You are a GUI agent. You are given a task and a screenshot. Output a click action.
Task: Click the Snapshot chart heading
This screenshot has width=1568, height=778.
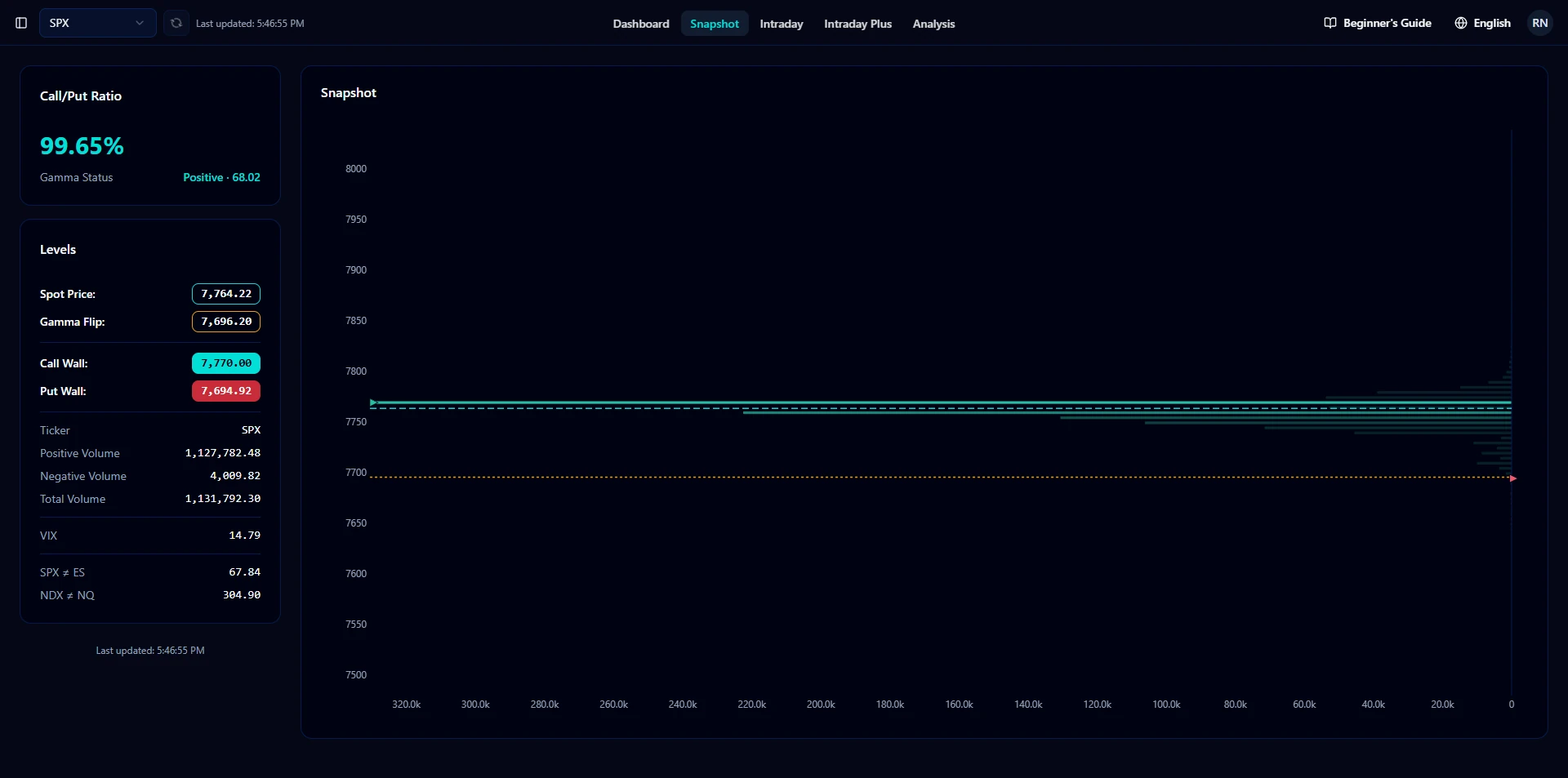(349, 93)
